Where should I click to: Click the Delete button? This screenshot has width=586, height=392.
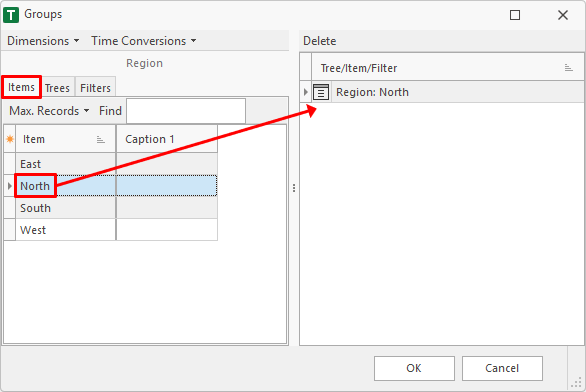coord(320,41)
